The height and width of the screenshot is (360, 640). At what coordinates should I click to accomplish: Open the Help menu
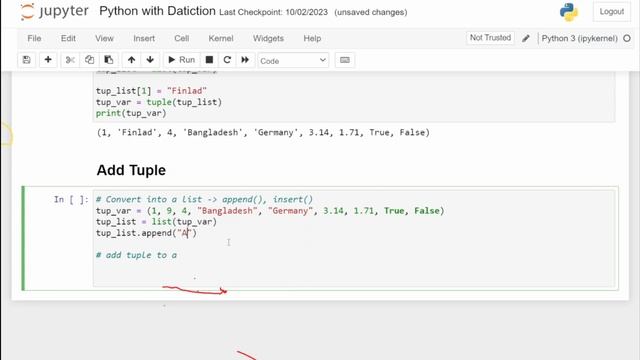point(312,38)
